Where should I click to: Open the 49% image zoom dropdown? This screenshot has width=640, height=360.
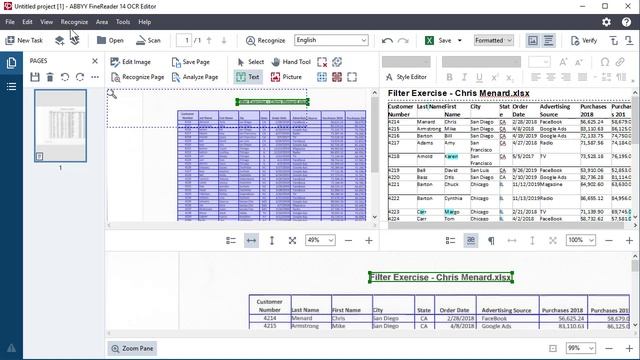tap(320, 240)
